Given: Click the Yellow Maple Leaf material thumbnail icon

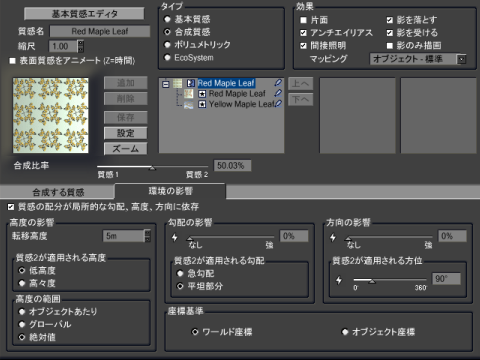Looking at the screenshot, I should point(189,105).
